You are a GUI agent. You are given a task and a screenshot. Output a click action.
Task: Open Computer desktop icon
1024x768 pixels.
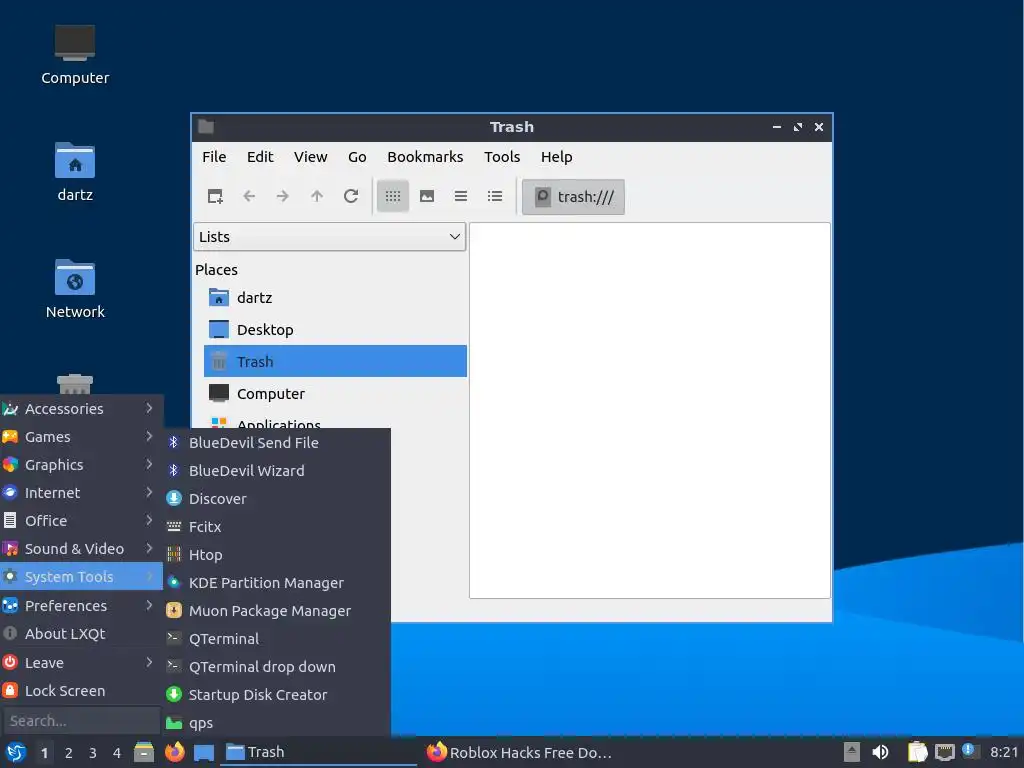click(75, 55)
